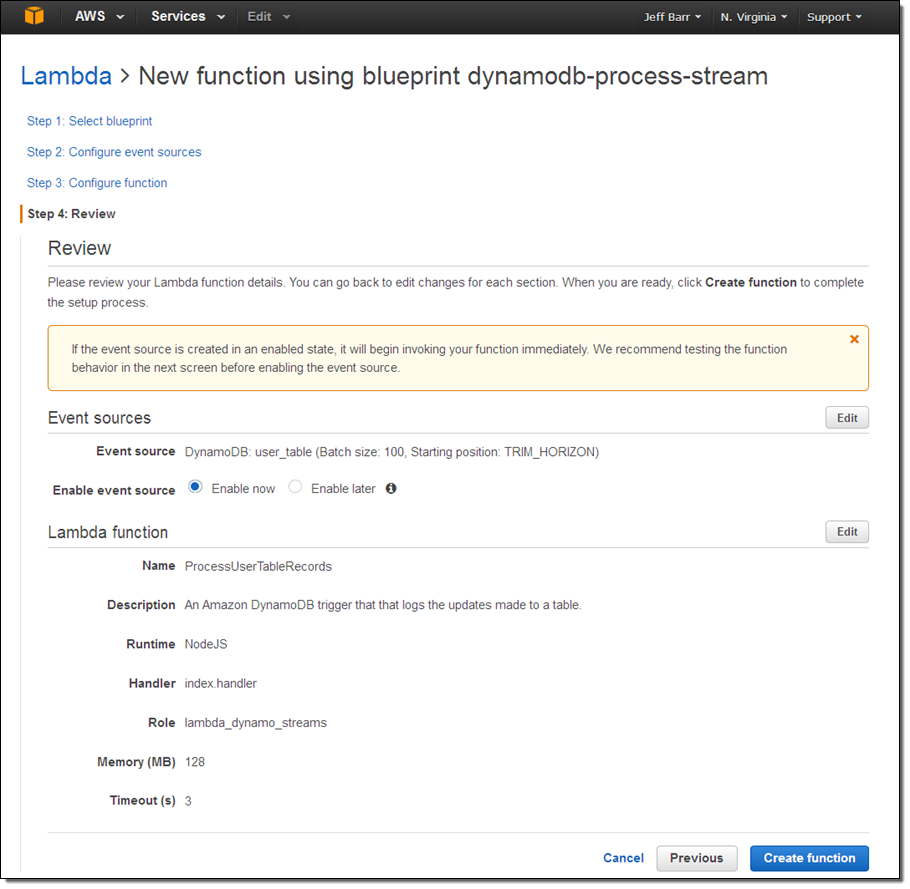
Task: Click the Create function button
Action: (x=809, y=858)
